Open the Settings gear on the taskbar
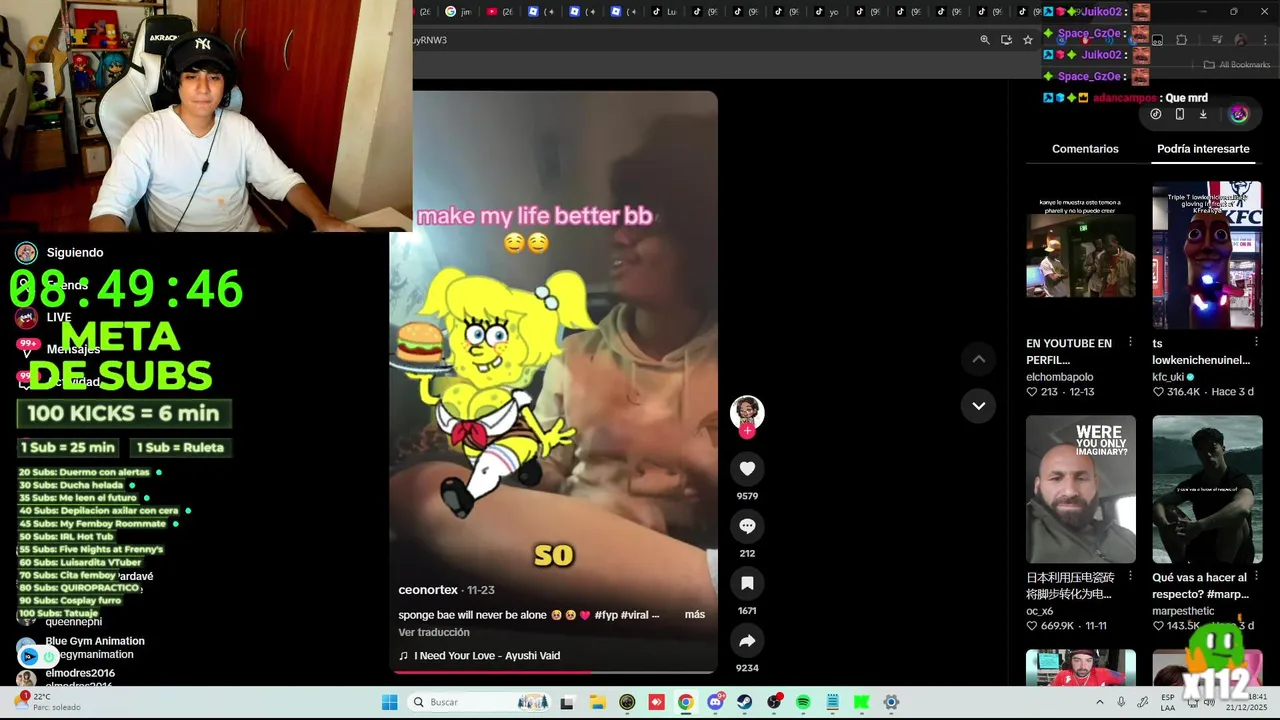Viewport: 1280px width, 720px height. 891,702
